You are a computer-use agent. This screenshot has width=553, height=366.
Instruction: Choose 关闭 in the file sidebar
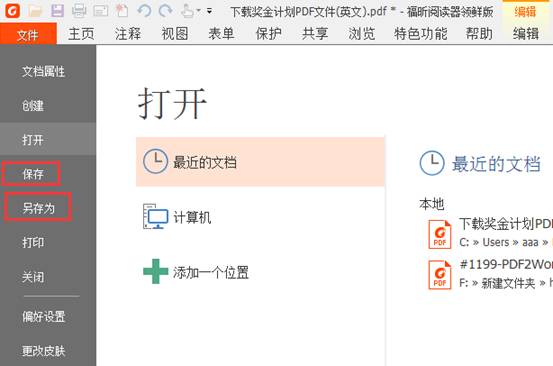(x=33, y=277)
